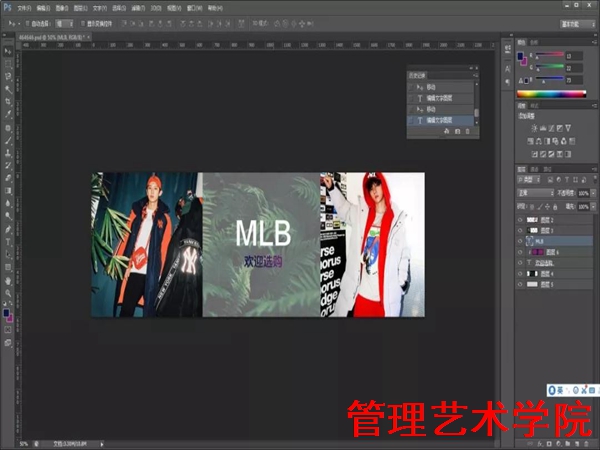Screen dimensions: 600x450
Task: Select the Move tool in the toolbox
Action: 8,50
